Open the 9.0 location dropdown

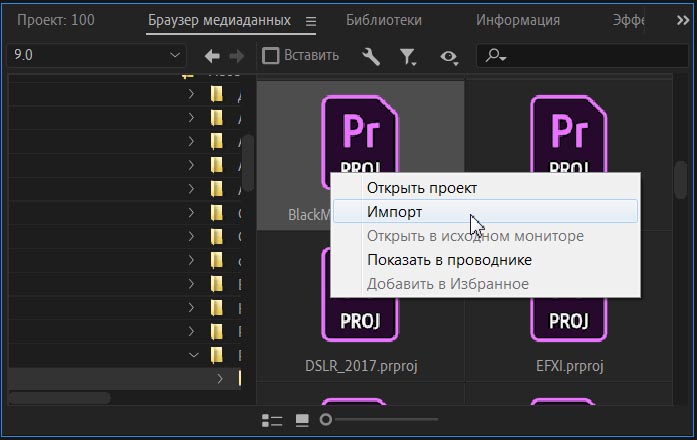tap(96, 56)
